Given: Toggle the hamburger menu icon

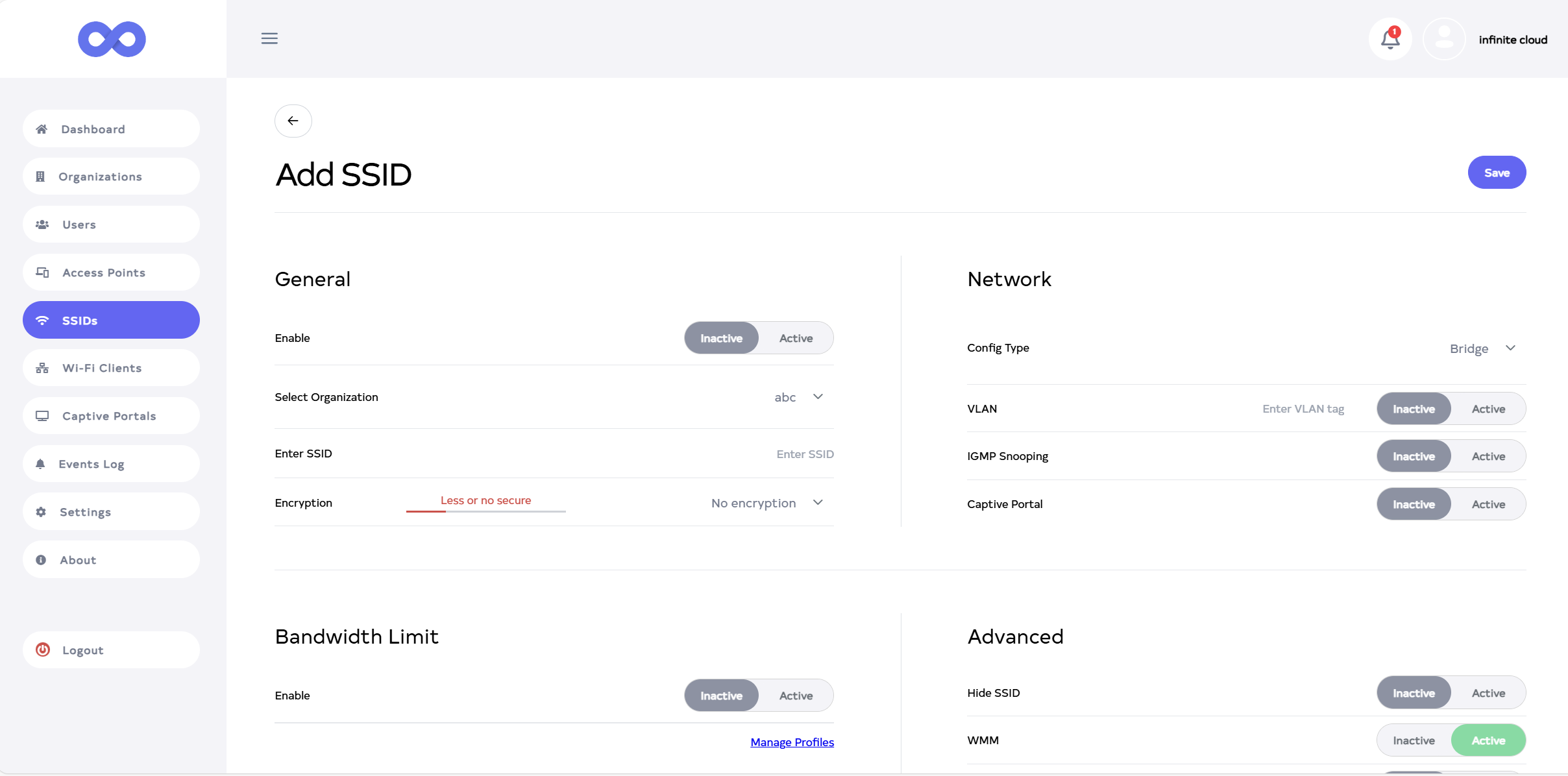Looking at the screenshot, I should coord(269,38).
